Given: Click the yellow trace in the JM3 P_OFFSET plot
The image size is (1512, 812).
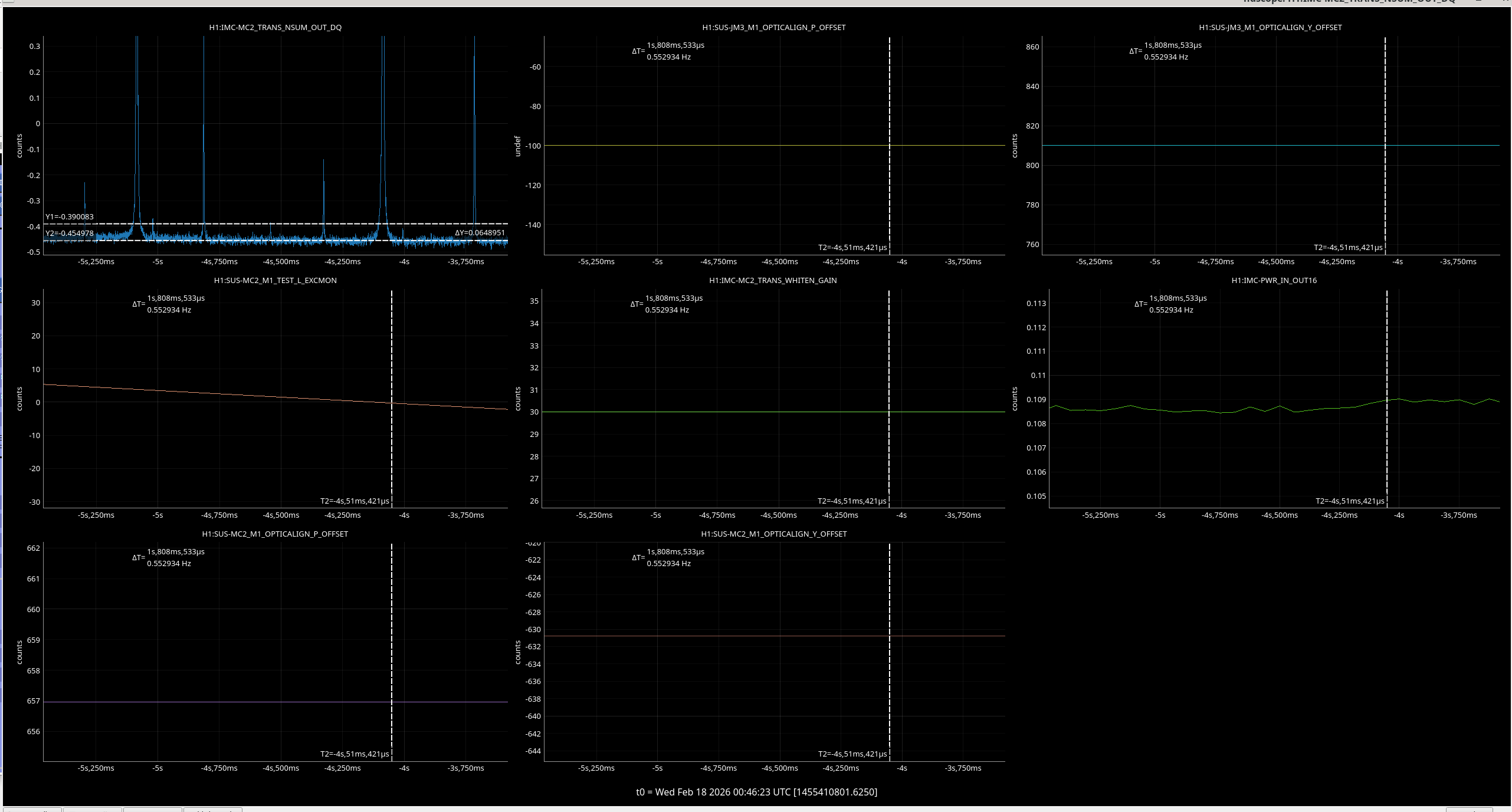Looking at the screenshot, I should (x=708, y=145).
